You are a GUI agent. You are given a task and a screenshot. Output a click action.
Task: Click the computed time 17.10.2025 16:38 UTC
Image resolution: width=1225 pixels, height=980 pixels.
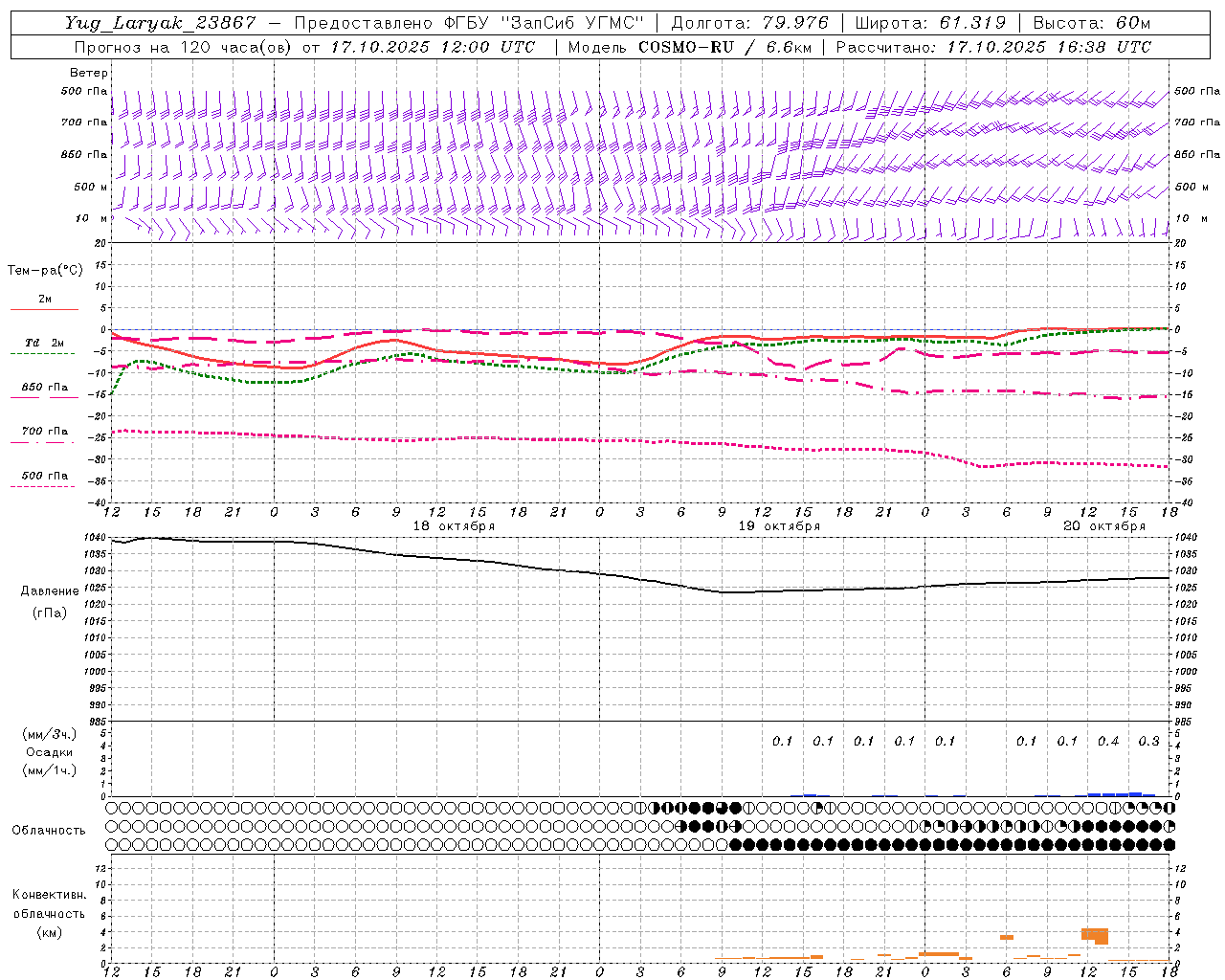pos(1049,47)
